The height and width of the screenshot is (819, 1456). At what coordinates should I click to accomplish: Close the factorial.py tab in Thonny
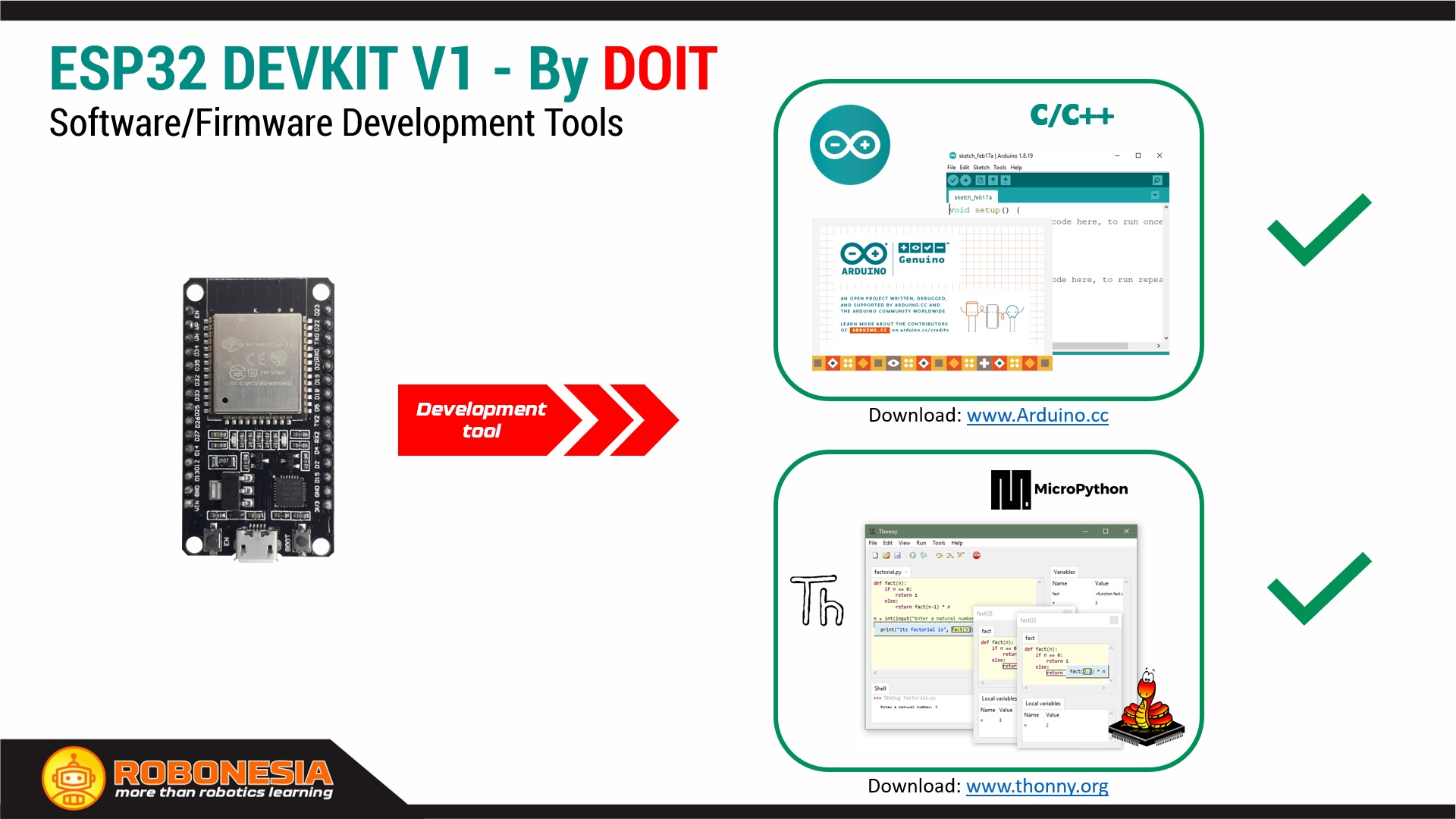point(906,573)
